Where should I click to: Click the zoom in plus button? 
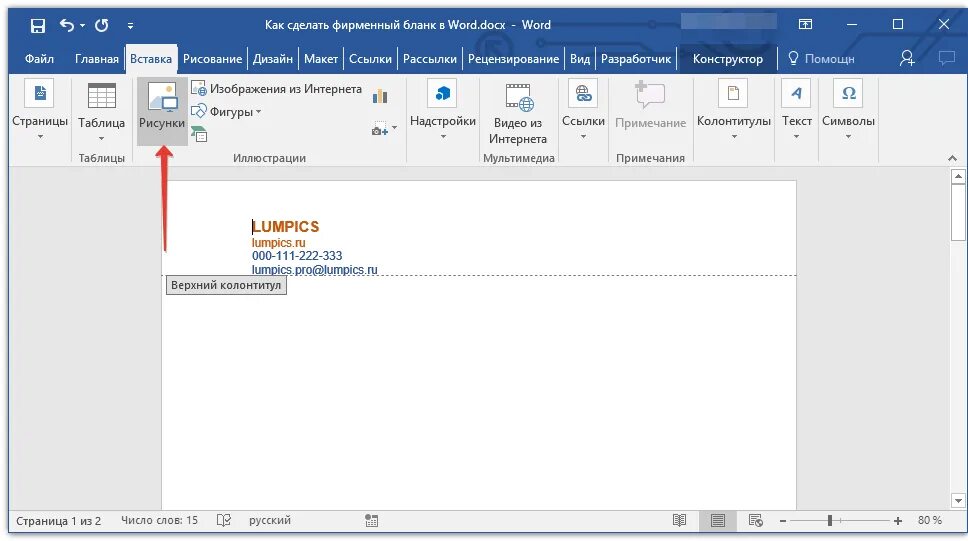(x=898, y=521)
